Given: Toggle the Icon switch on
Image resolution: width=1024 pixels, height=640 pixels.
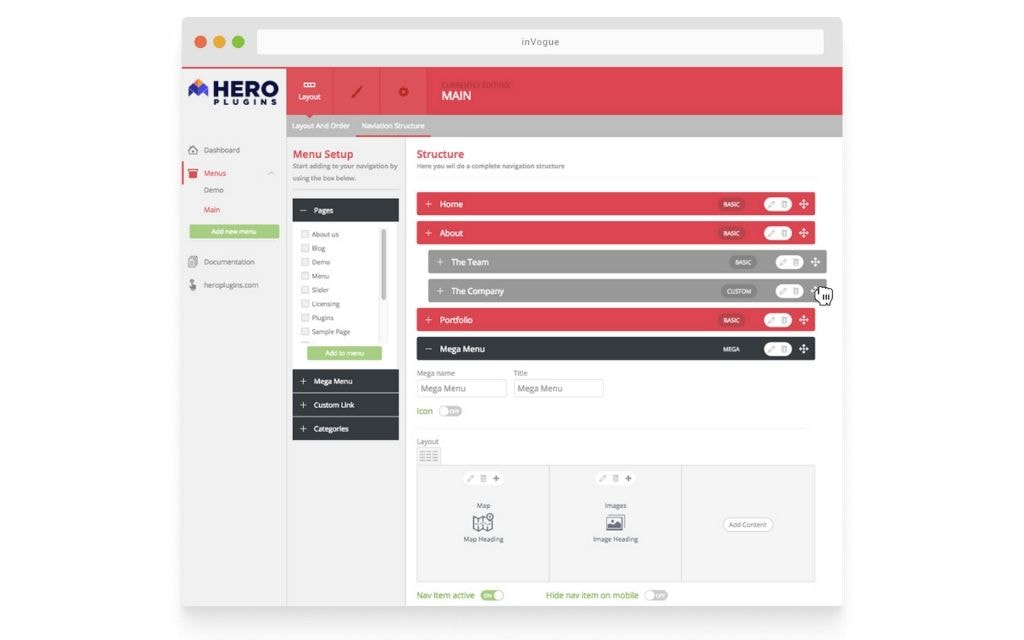Looking at the screenshot, I should [450, 411].
